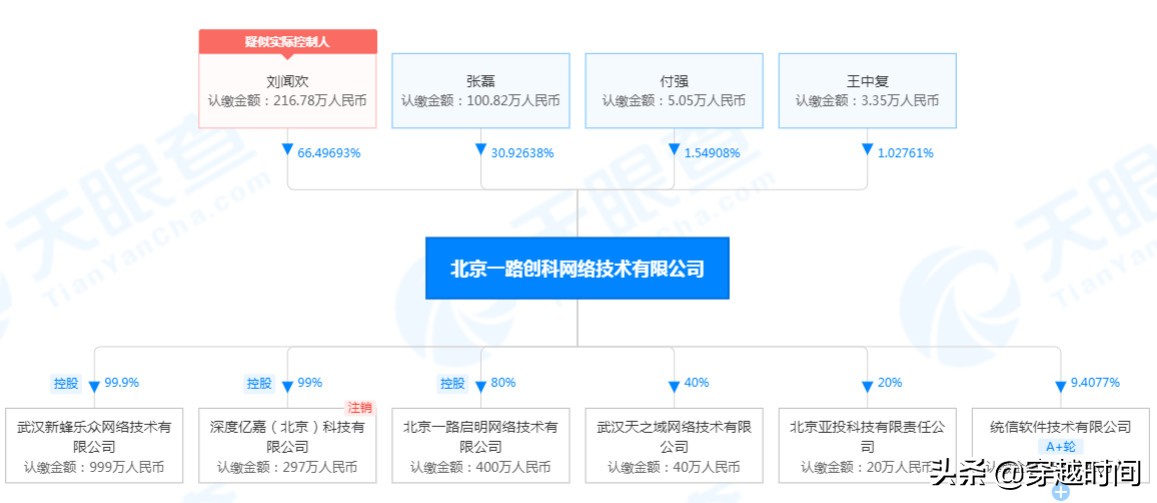Click the 20% holding percentage
1157x503 pixels.
click(x=890, y=383)
